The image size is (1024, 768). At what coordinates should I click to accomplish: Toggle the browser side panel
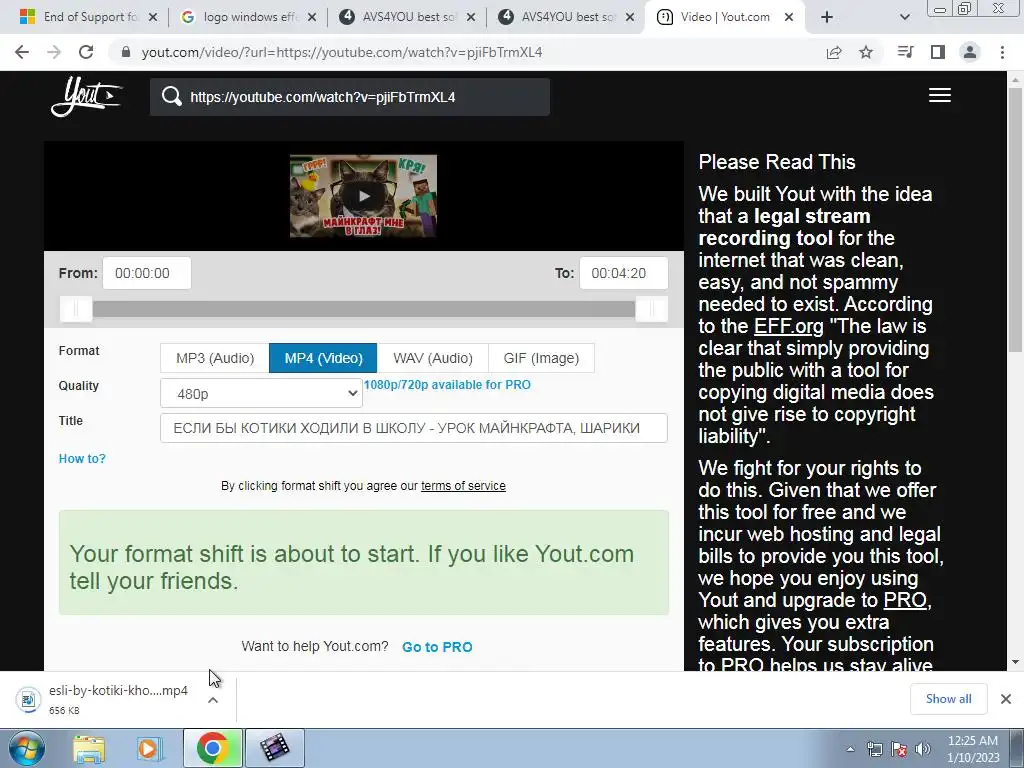938,52
